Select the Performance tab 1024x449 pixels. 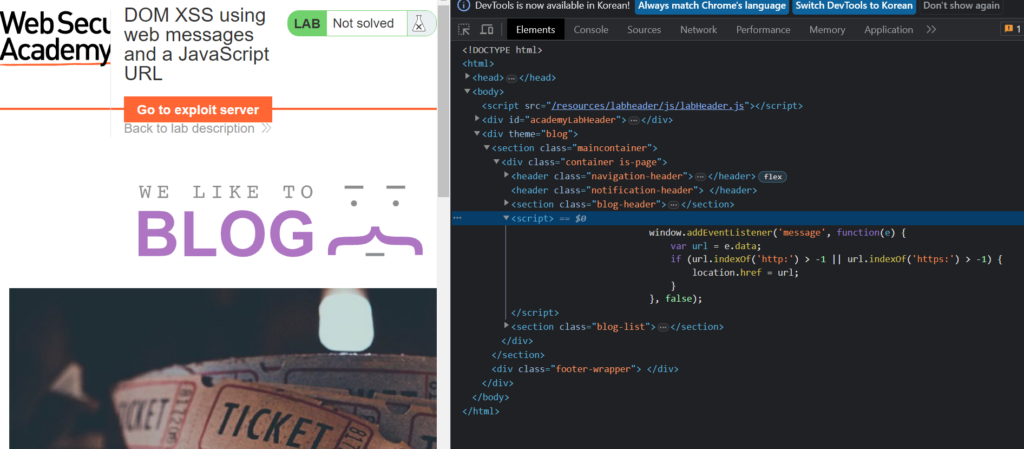(763, 29)
